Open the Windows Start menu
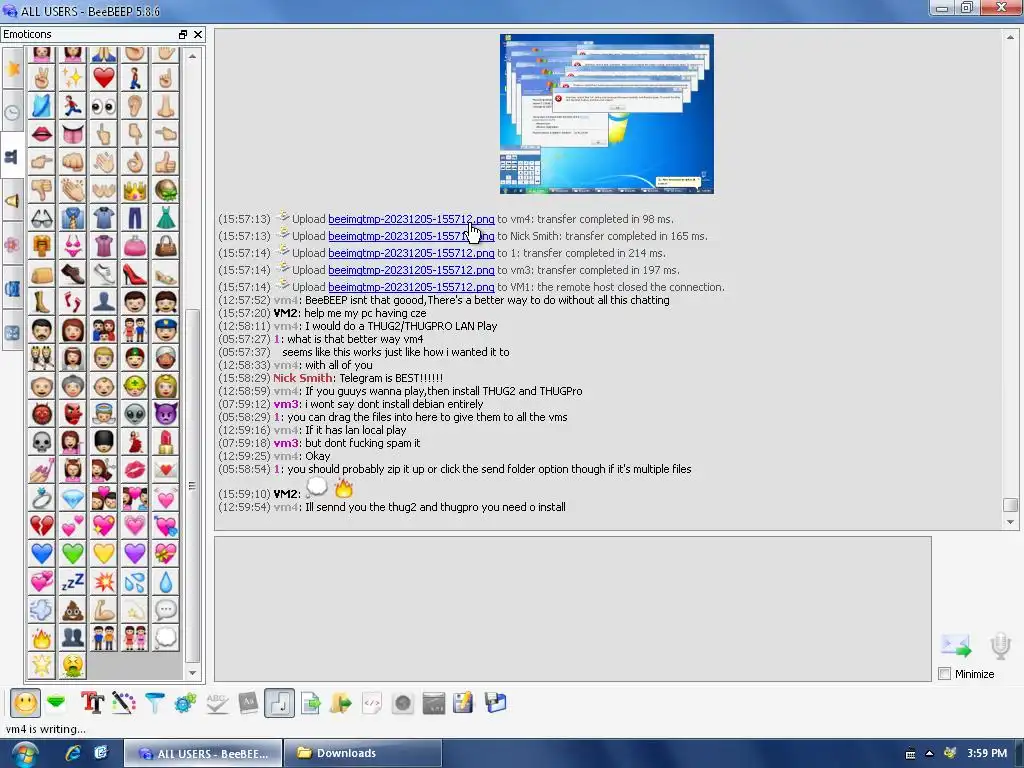 click(x=25, y=754)
